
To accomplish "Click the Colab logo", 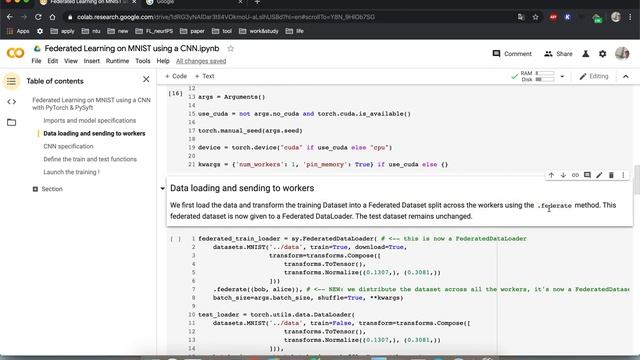I will [x=16, y=53].
